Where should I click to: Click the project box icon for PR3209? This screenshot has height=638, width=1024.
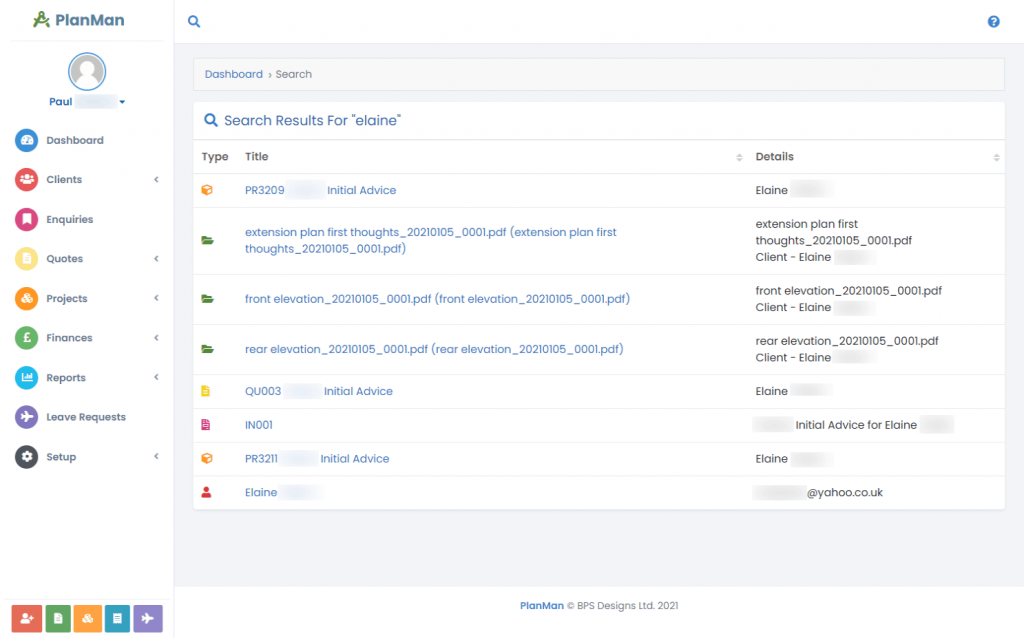click(x=207, y=190)
